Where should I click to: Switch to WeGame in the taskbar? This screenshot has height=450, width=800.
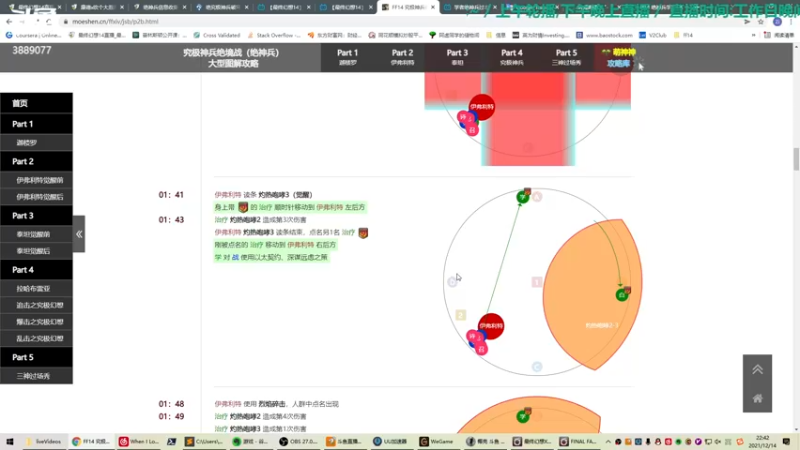click(x=437, y=441)
